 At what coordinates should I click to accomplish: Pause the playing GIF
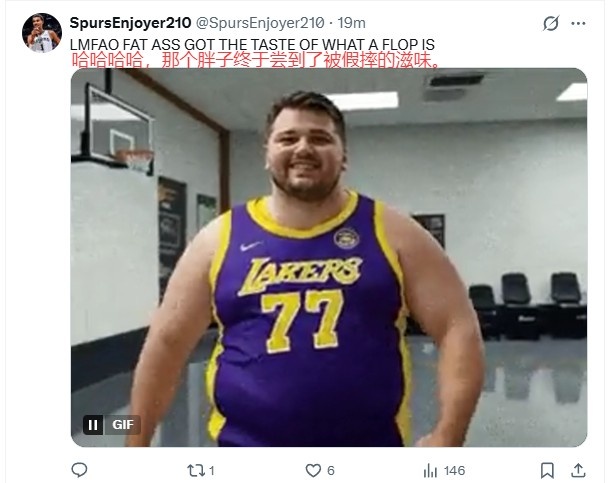tap(93, 425)
